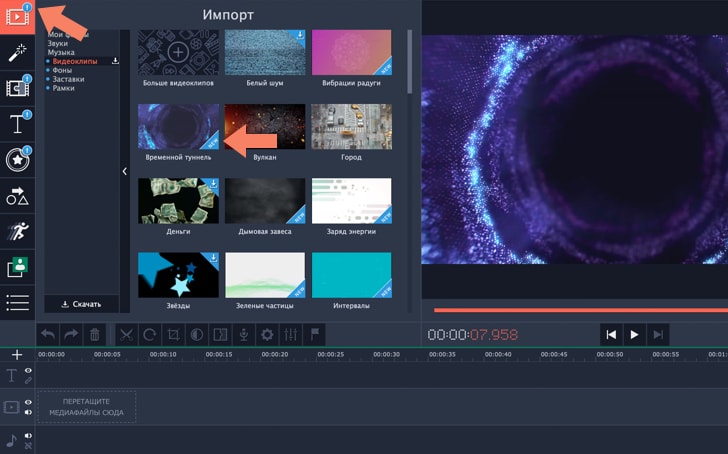Click the scissors Split tool

[126, 335]
